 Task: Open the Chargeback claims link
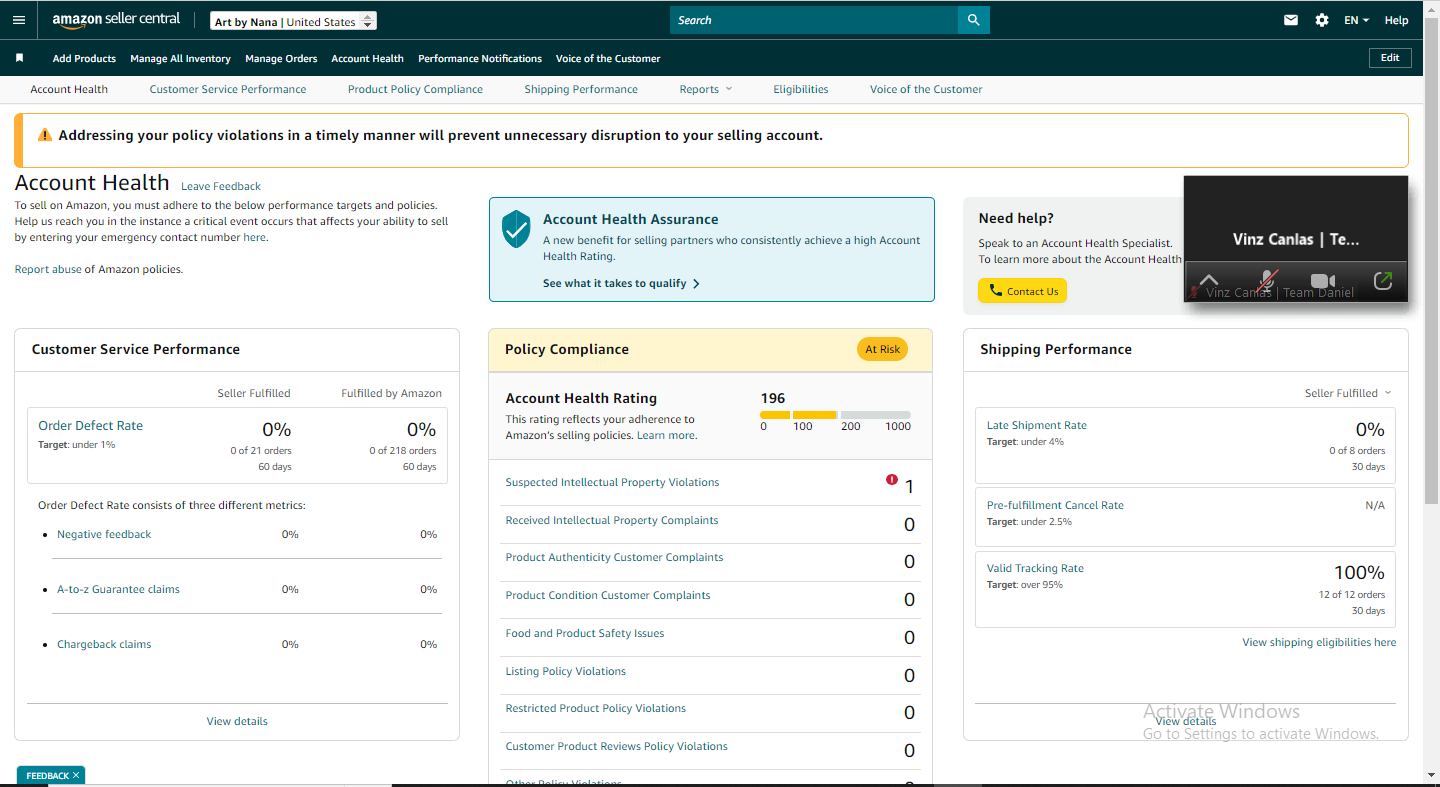tap(104, 644)
